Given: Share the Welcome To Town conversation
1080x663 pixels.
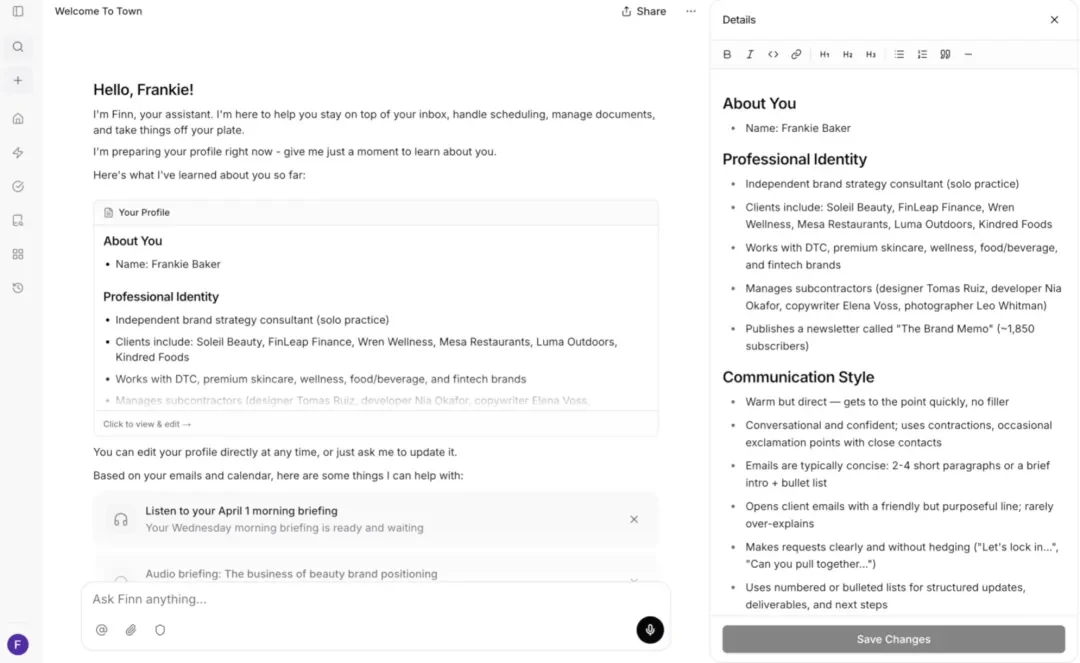Looking at the screenshot, I should coord(643,11).
